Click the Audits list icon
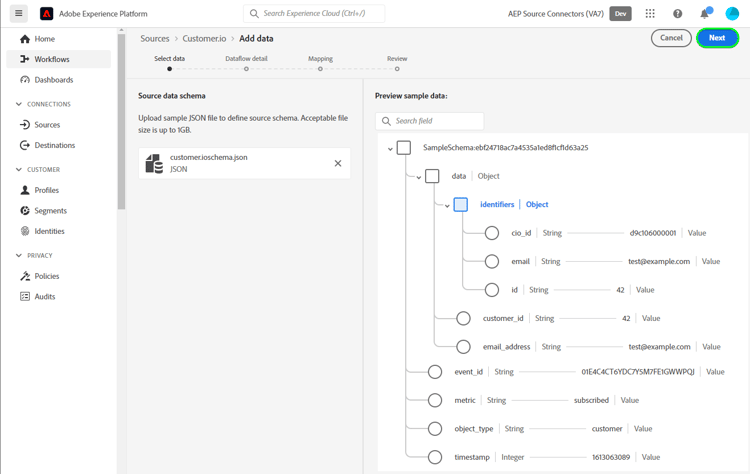The height and width of the screenshot is (474, 750). (x=25, y=297)
